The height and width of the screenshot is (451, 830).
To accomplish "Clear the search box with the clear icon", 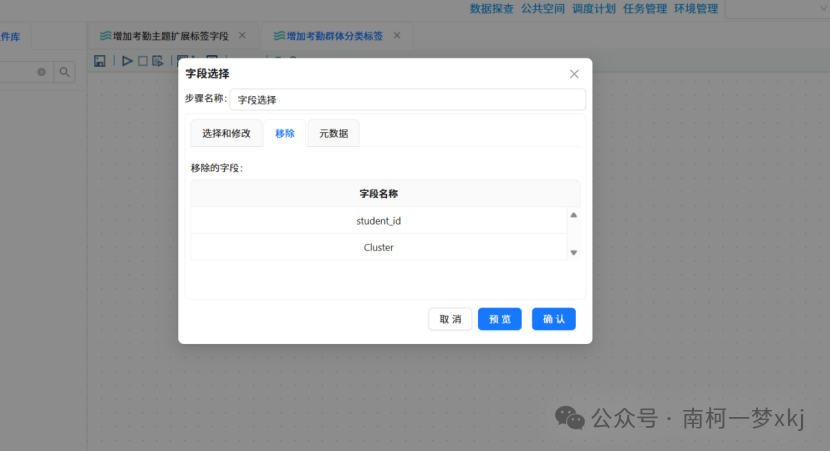I will [x=41, y=72].
